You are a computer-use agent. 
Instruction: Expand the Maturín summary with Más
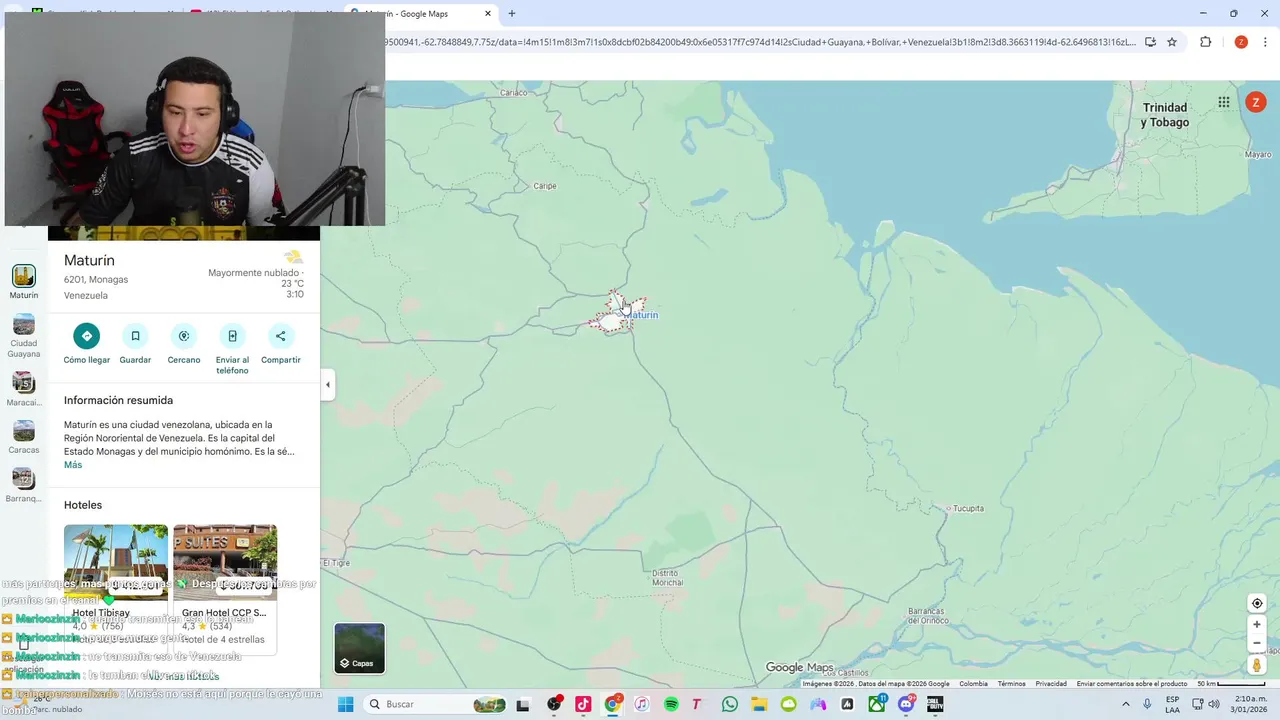pos(73,465)
